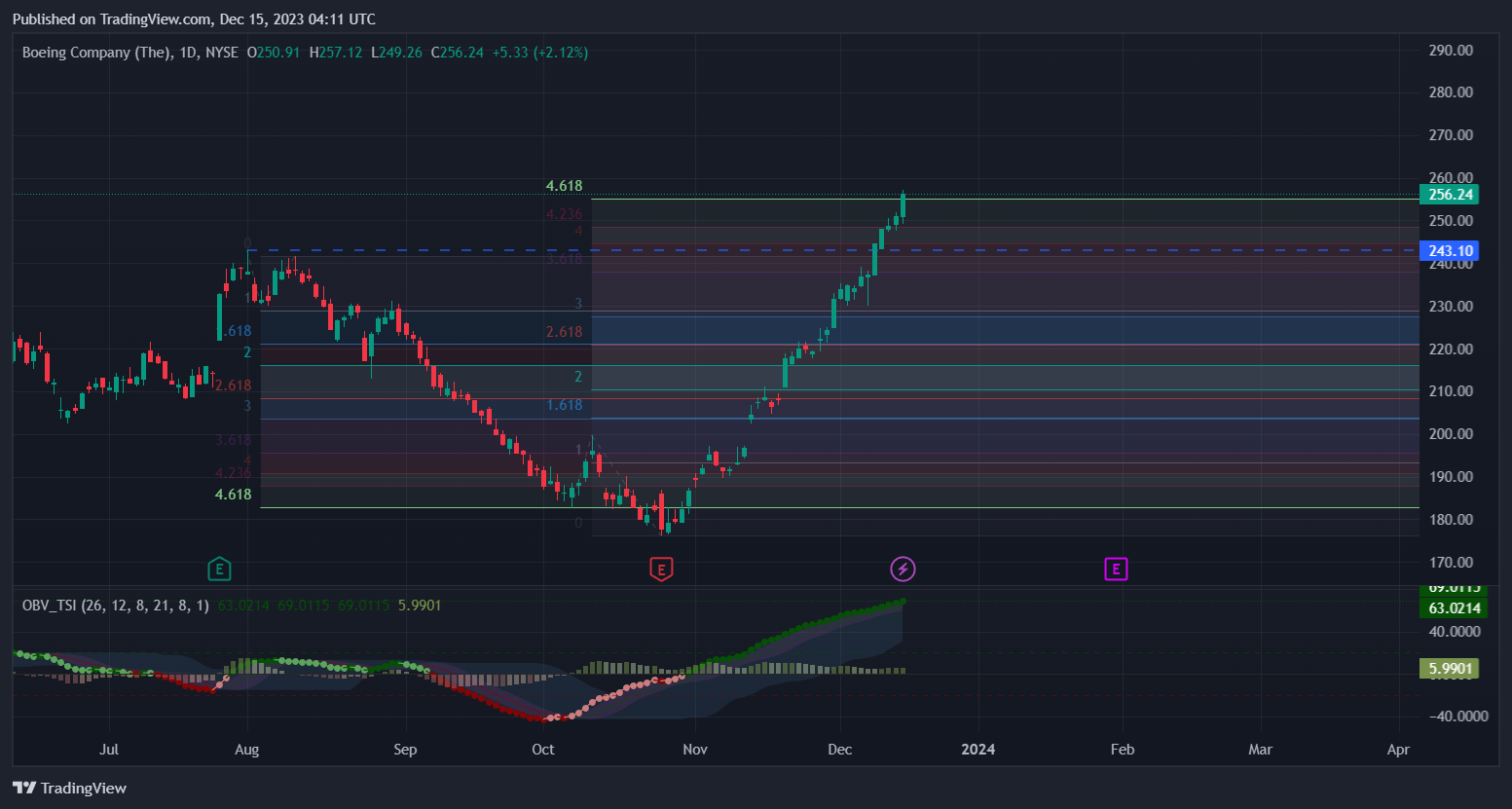Click the Feb label on the time axis
The width and height of the screenshot is (1512, 809).
tap(1123, 750)
